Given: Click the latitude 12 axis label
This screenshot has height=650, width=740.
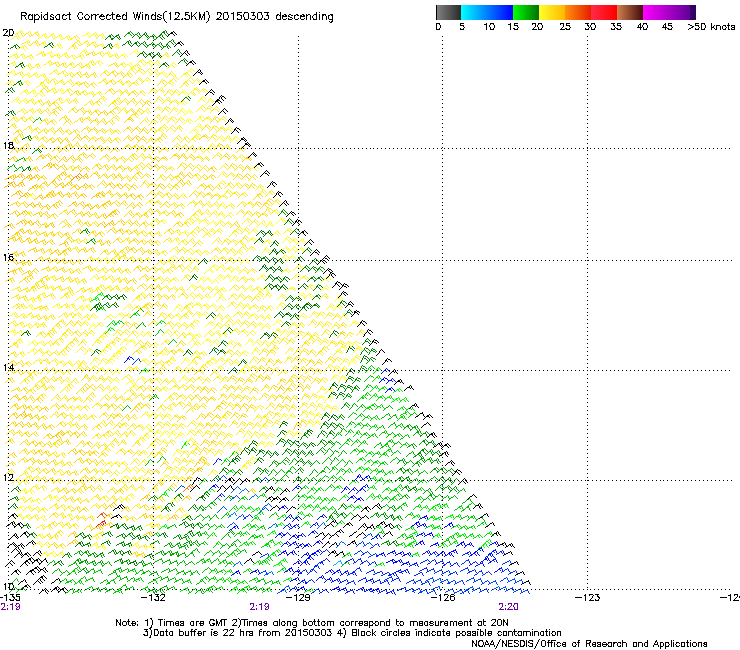Looking at the screenshot, I should pos(8,478).
